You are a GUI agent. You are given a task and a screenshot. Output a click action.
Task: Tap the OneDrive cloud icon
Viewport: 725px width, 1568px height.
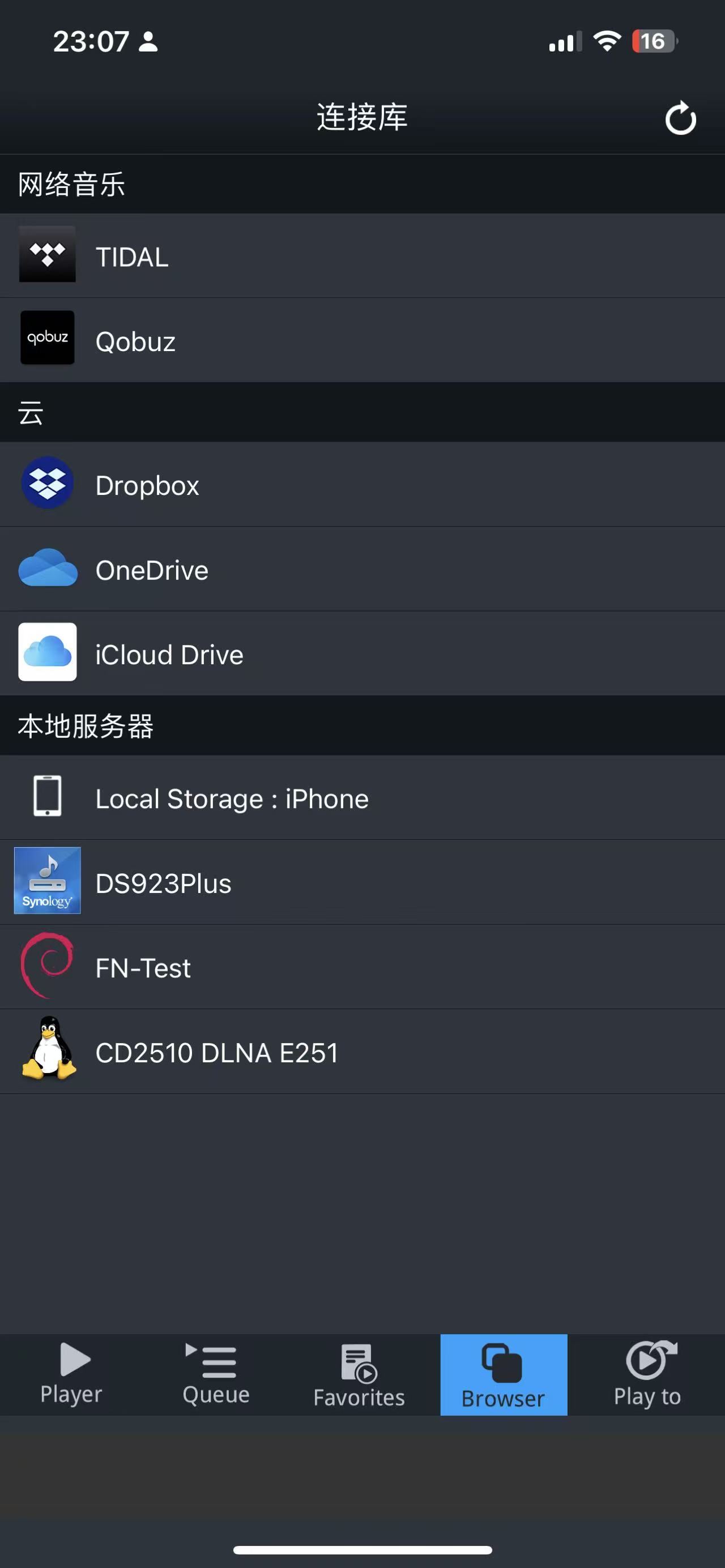pos(48,568)
